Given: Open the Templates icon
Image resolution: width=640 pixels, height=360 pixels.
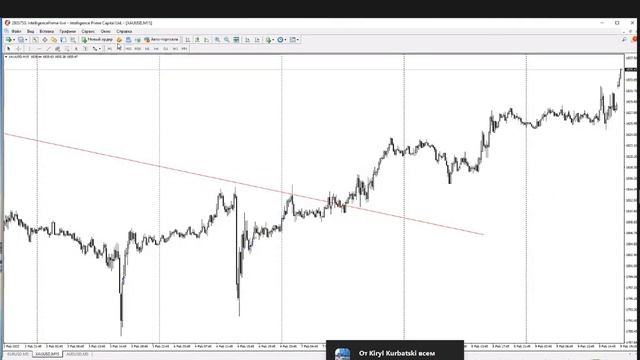Looking at the screenshot, I should (293, 40).
